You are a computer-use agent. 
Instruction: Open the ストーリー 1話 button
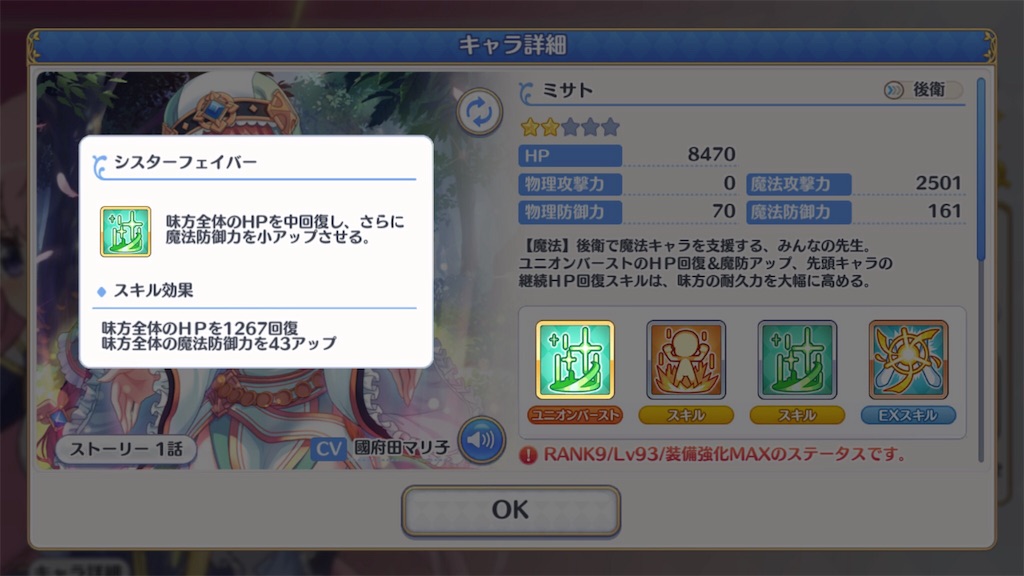tap(126, 449)
